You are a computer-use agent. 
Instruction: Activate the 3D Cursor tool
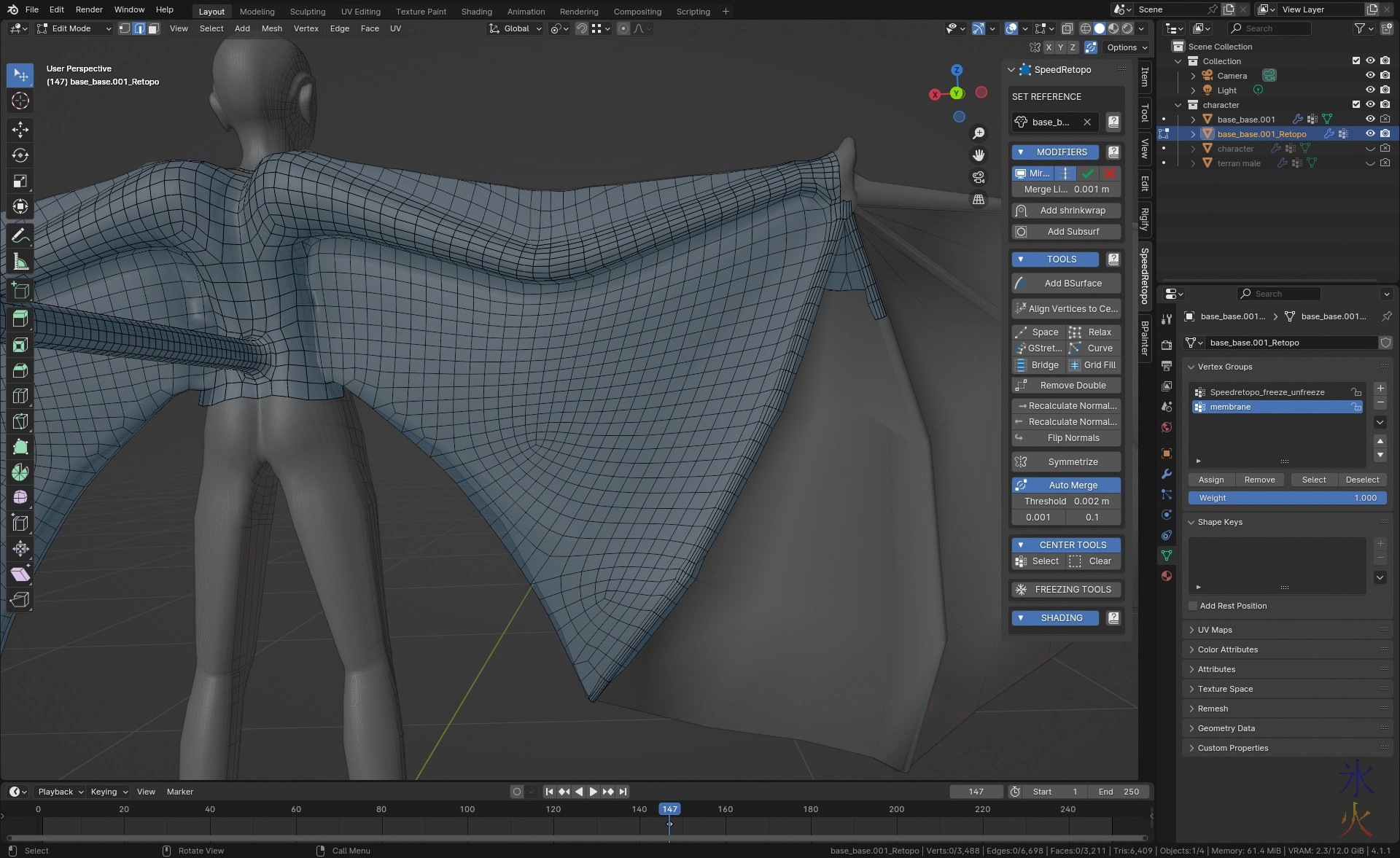[20, 101]
